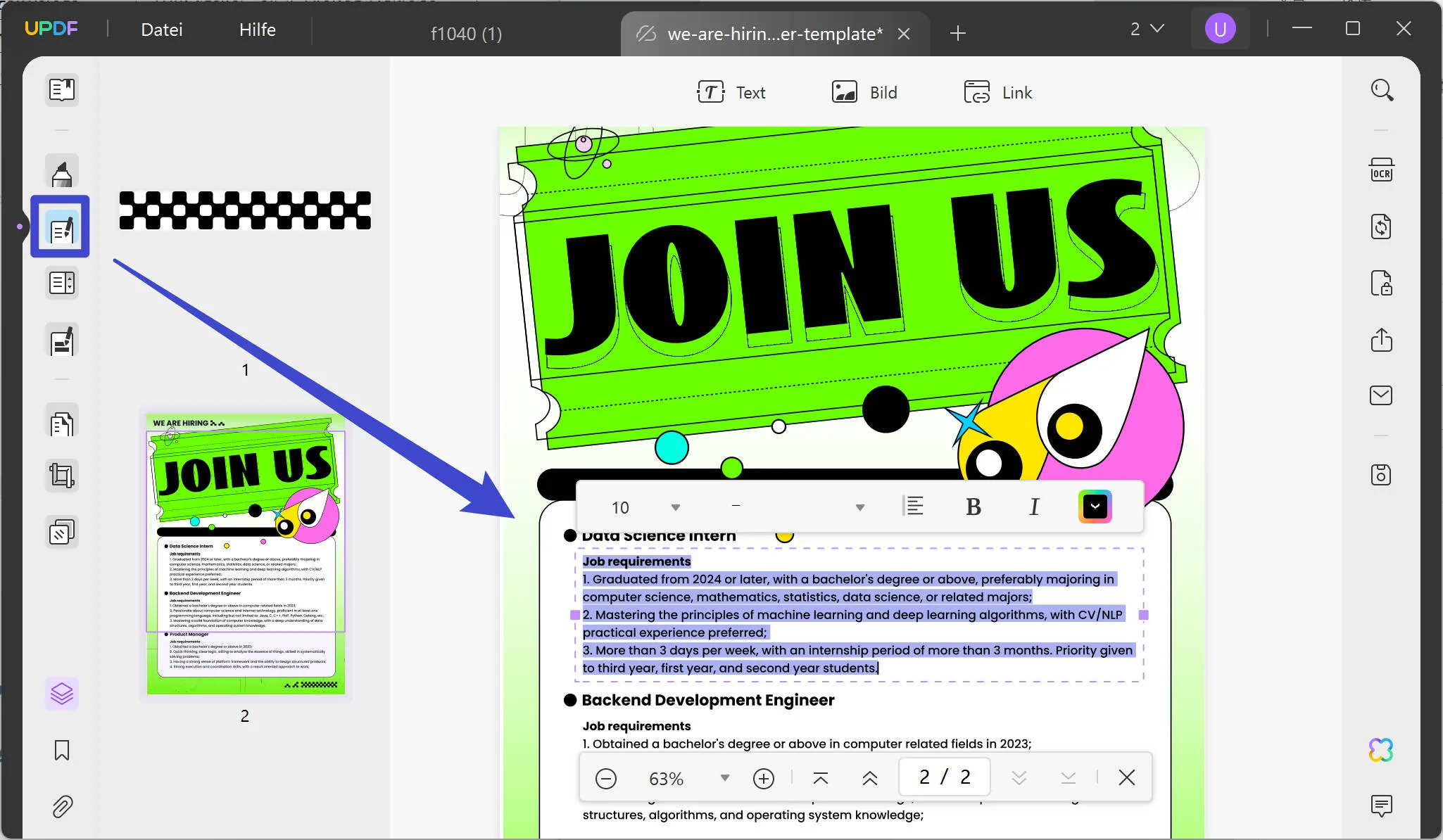The height and width of the screenshot is (840, 1443).
Task: Toggle bold formatting for selected text
Action: pyautogui.click(x=973, y=507)
